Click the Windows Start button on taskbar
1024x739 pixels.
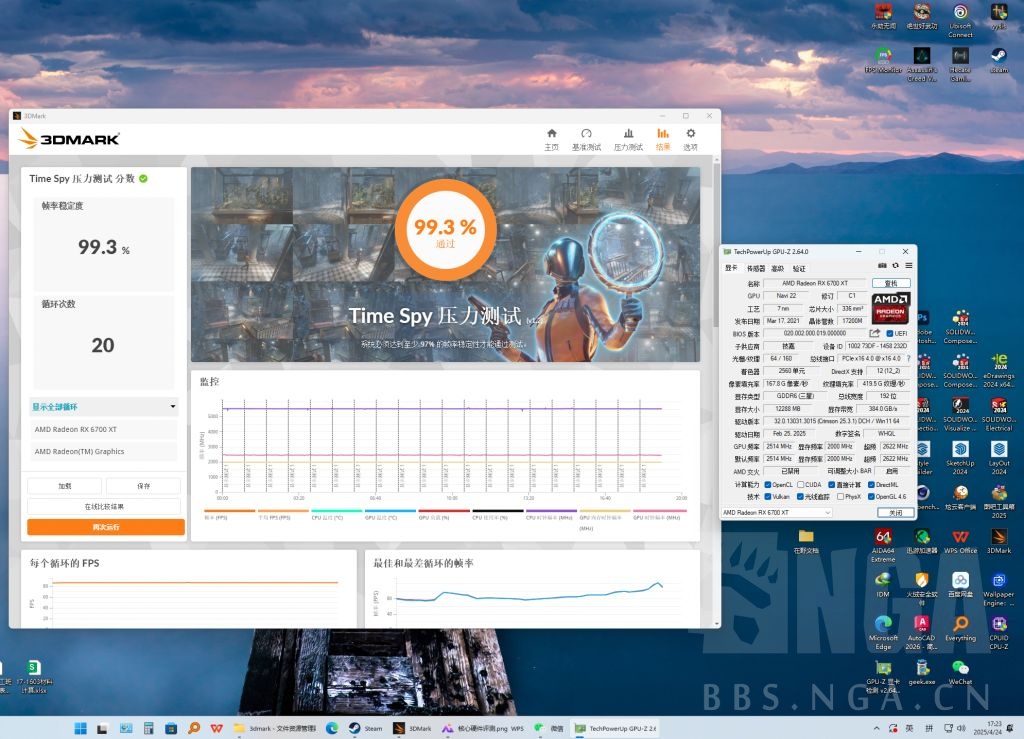pos(80,728)
